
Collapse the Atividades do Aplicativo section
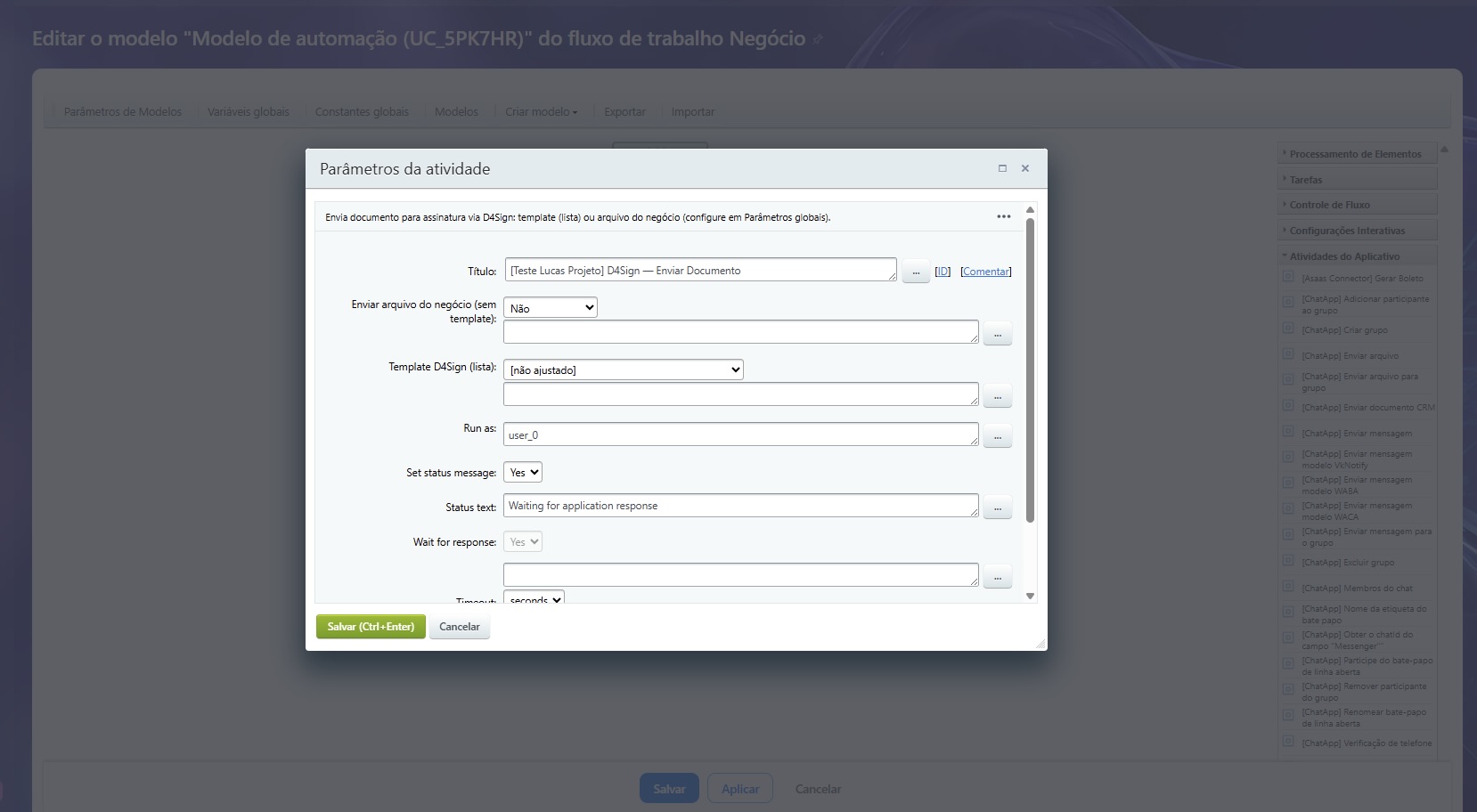(x=1358, y=256)
